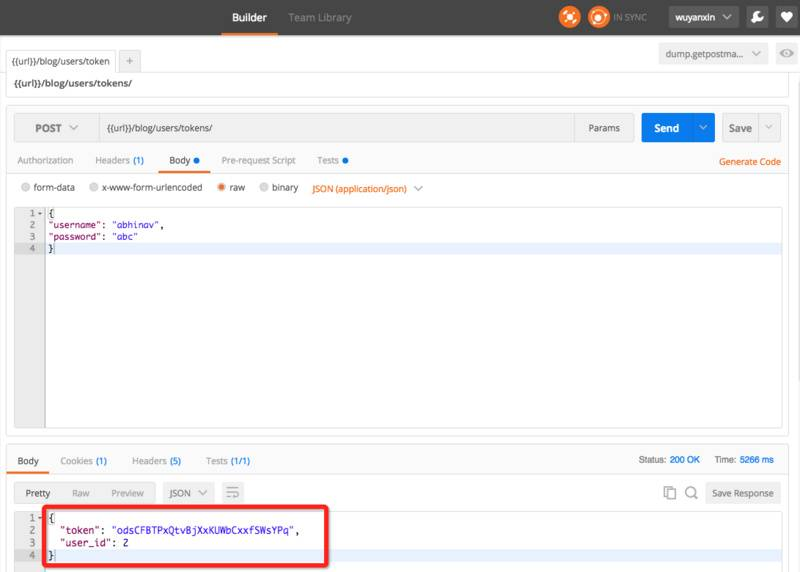Screen dimensions: 800x572
Task: Select the Preview response view
Action: click(128, 493)
